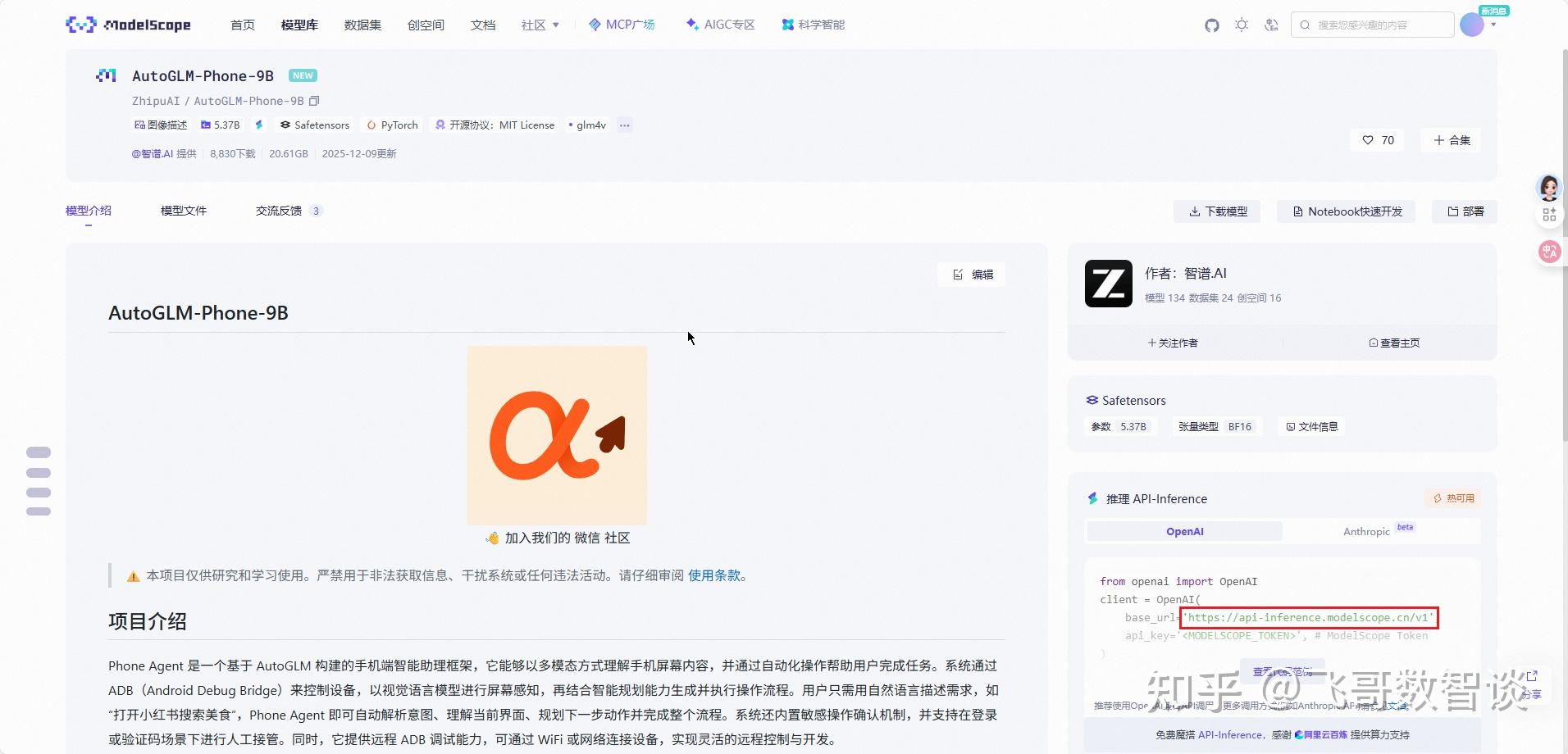Click the AutoGLM alpha logo image
The height and width of the screenshot is (754, 1568).
point(557,435)
